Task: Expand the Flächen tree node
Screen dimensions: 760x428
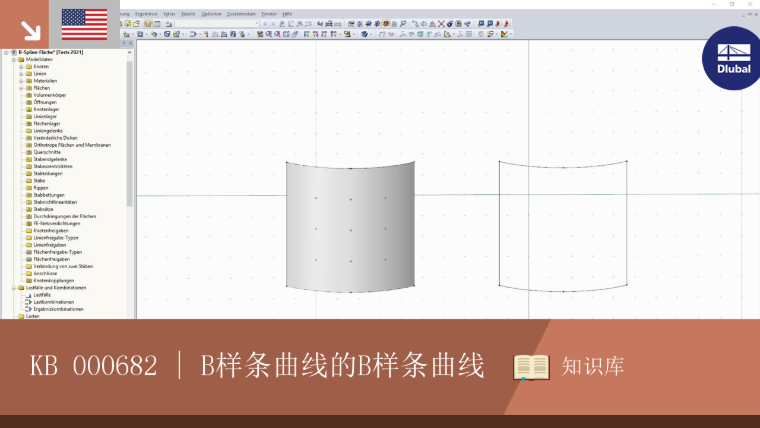Action: click(21, 88)
